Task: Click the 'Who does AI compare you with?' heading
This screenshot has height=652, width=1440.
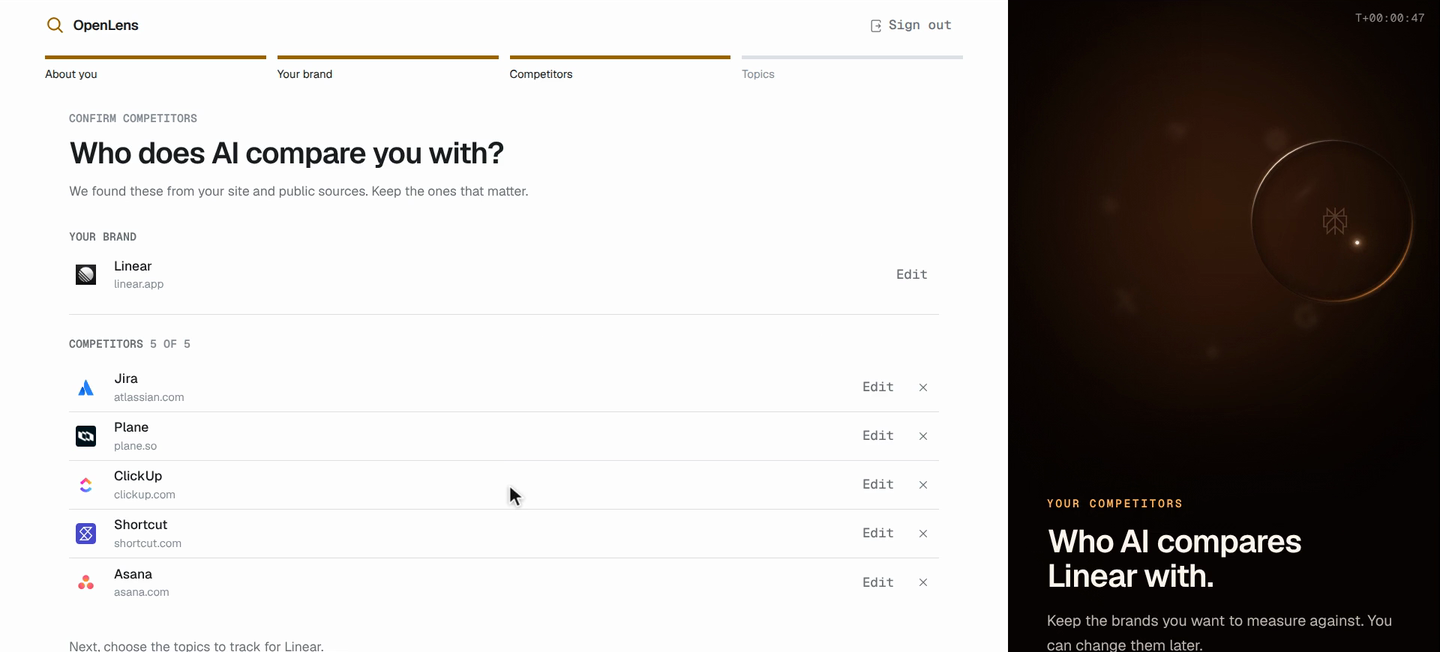Action: tap(287, 153)
